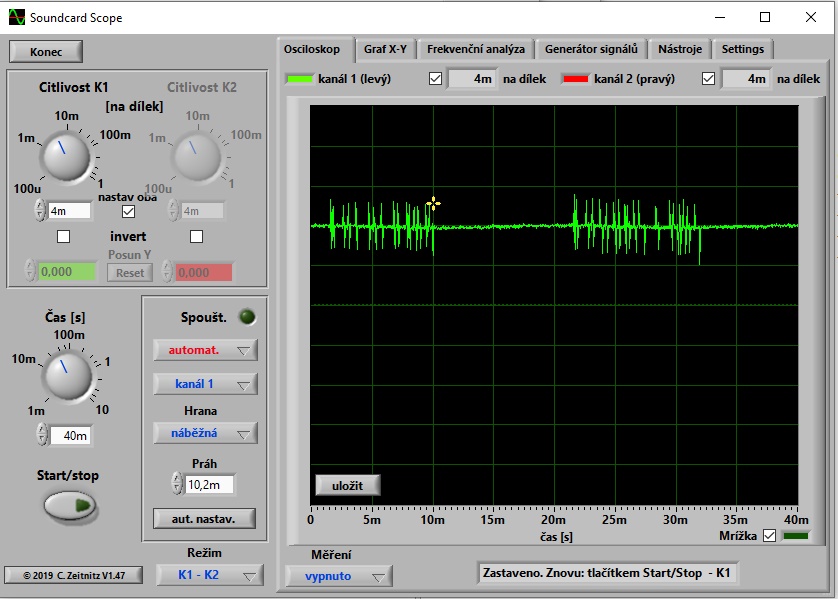The image size is (838, 599).
Task: Open the 'automat.' trigger mode dropdown
Action: tap(205, 350)
